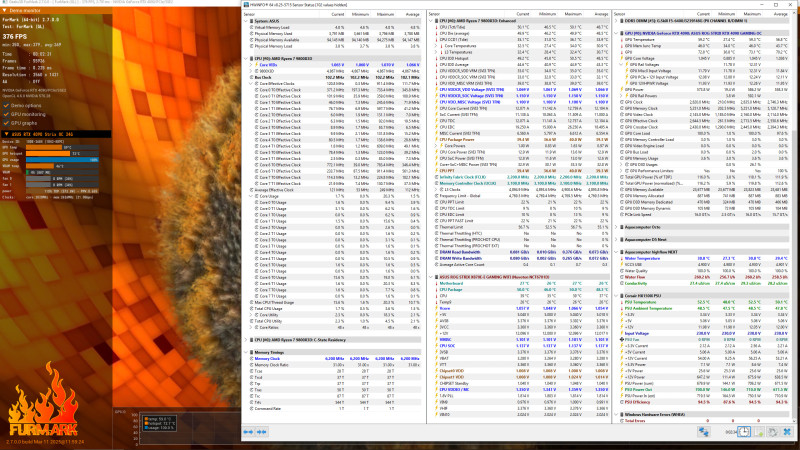This screenshot has width=800, height=450.
Task: Click HWiNFO scroll-left arrows button
Action: 248,432
